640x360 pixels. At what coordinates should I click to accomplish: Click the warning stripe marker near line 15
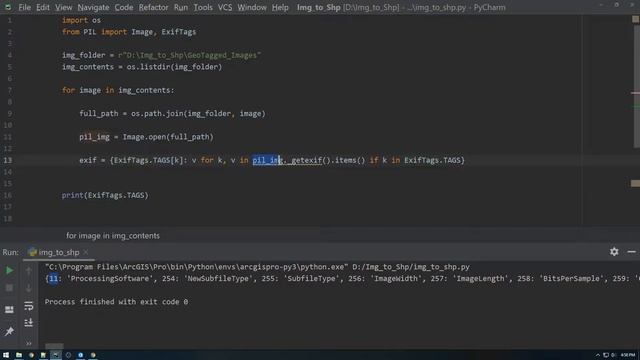click(x=635, y=183)
